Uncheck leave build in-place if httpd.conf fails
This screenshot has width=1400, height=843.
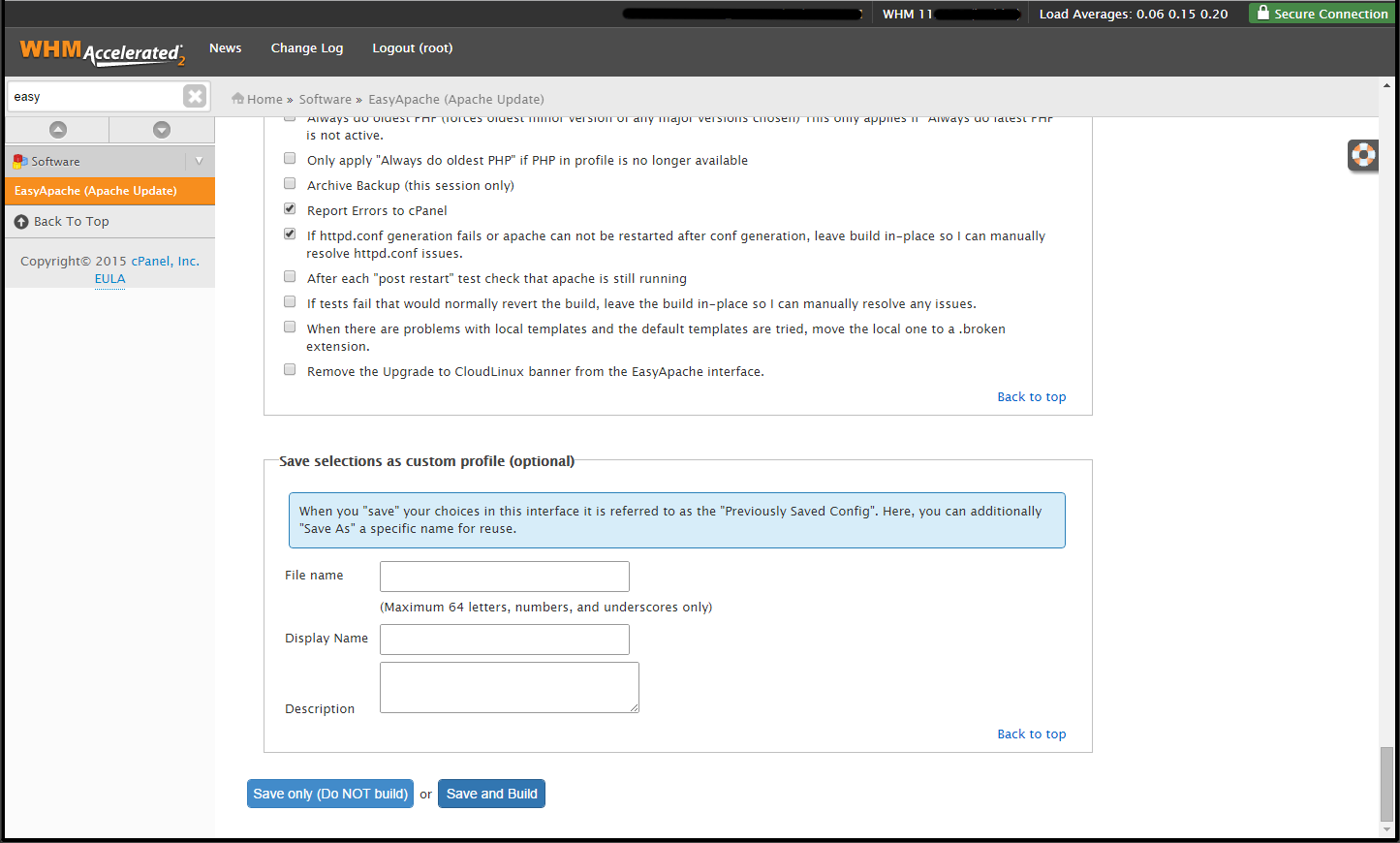click(290, 234)
